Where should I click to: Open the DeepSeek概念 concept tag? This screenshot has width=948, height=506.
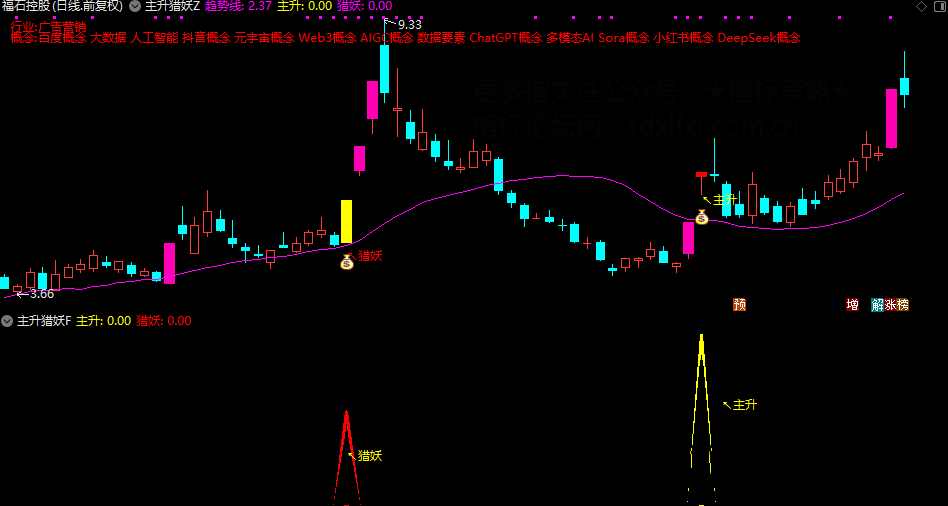(759, 38)
